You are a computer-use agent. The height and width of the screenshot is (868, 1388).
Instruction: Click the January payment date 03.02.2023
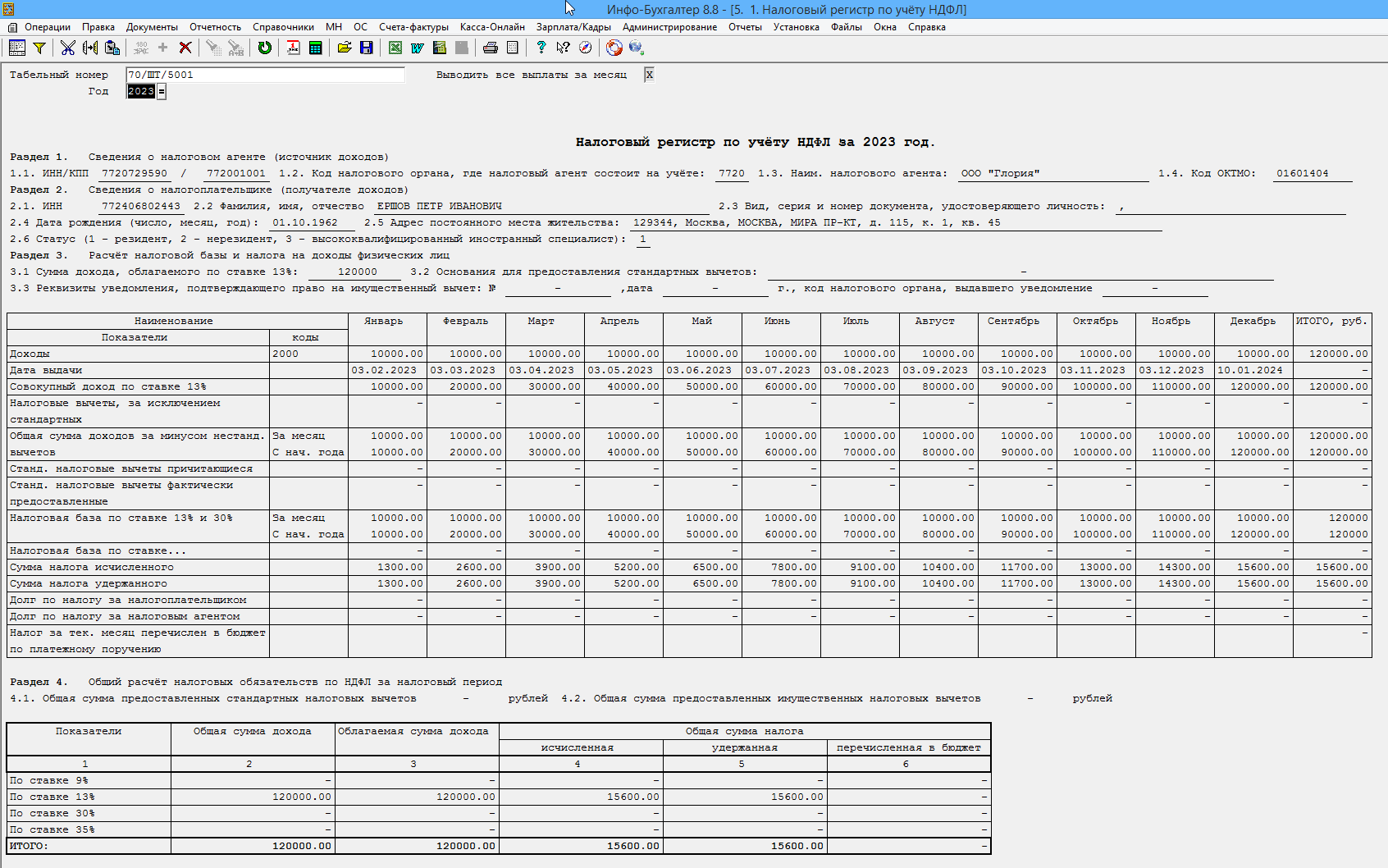coord(384,370)
